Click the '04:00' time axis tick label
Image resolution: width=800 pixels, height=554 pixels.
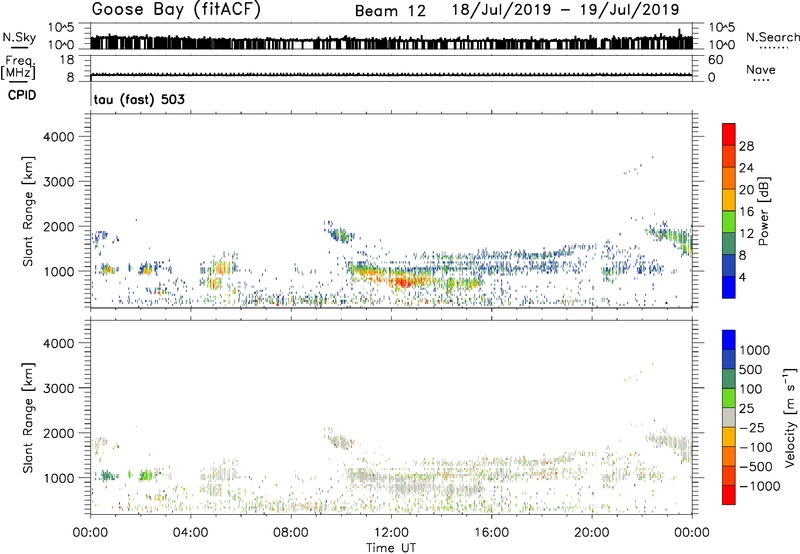point(190,533)
